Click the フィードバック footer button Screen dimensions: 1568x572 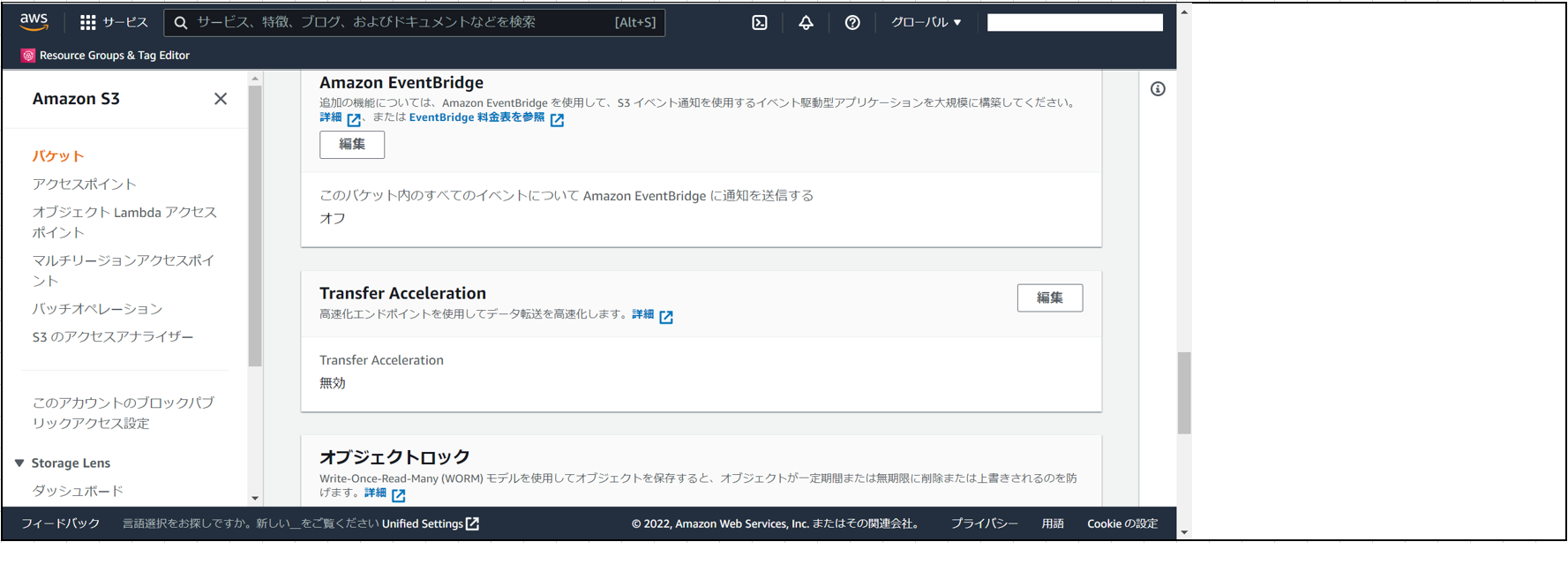61,523
